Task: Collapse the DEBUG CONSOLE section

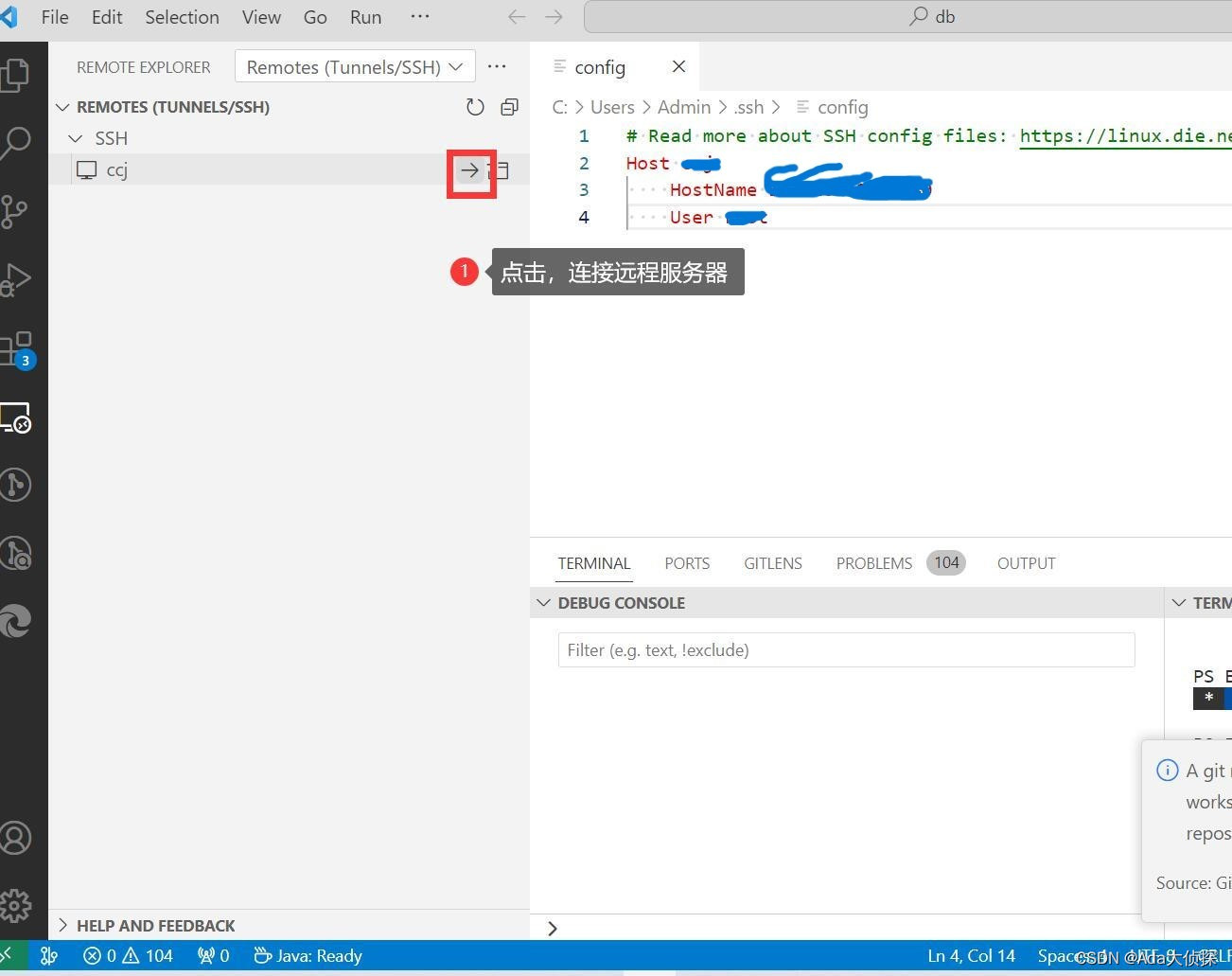Action: pyautogui.click(x=543, y=603)
